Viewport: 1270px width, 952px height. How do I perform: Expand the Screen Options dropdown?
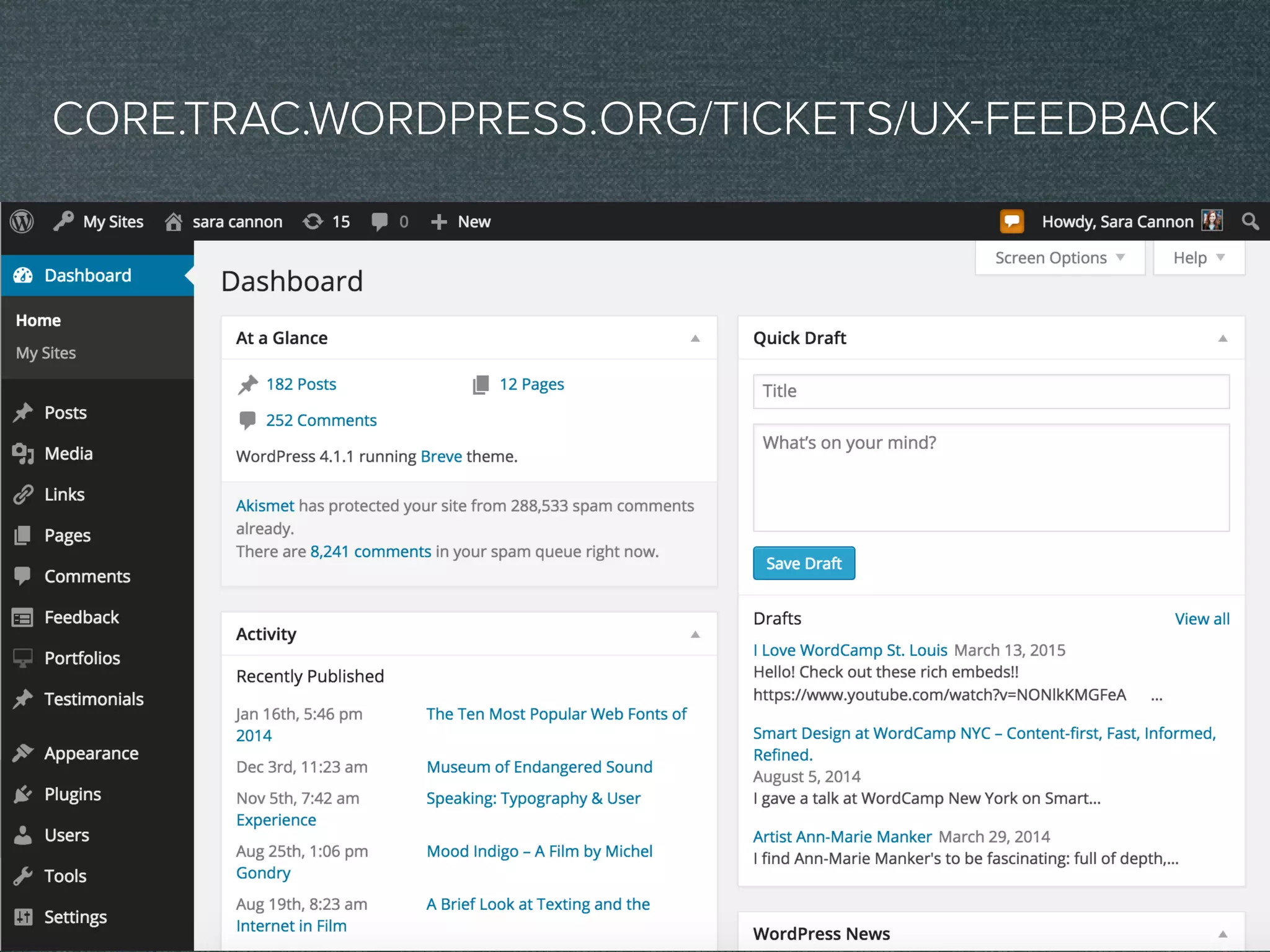[x=1060, y=258]
